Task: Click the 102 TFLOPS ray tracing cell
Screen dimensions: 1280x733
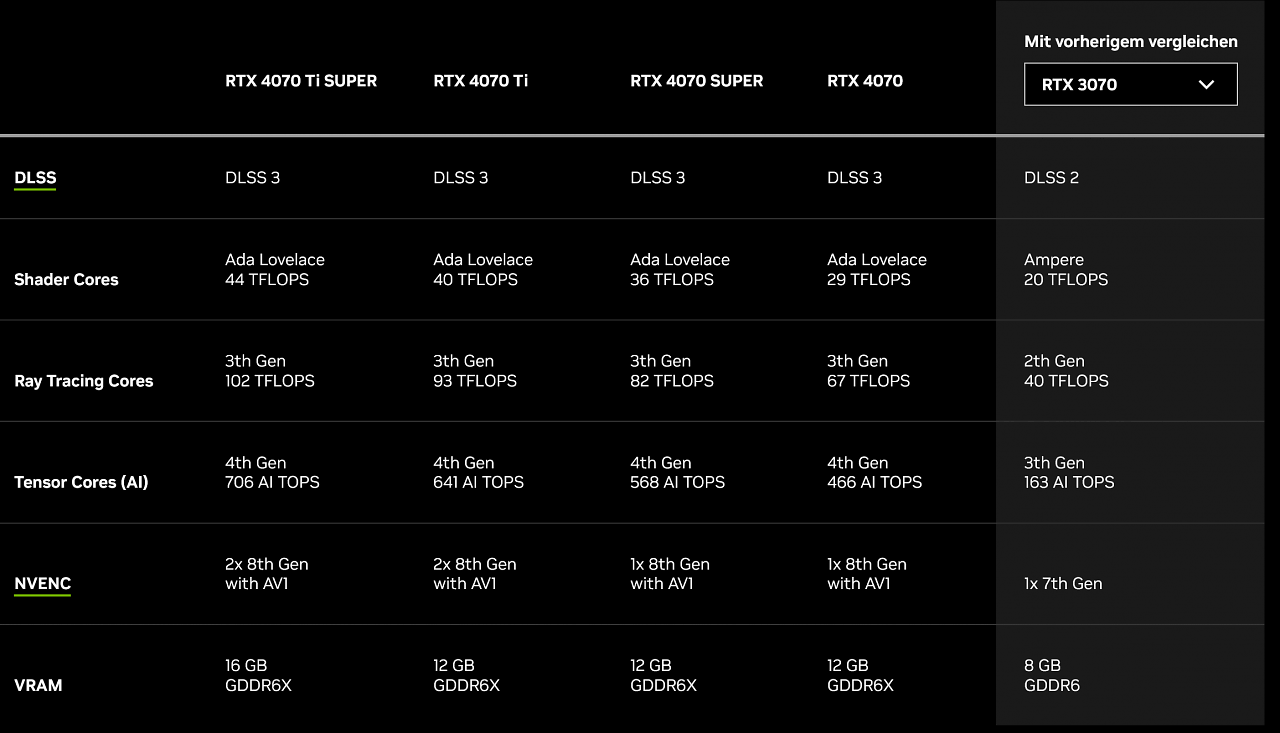Action: [270, 371]
